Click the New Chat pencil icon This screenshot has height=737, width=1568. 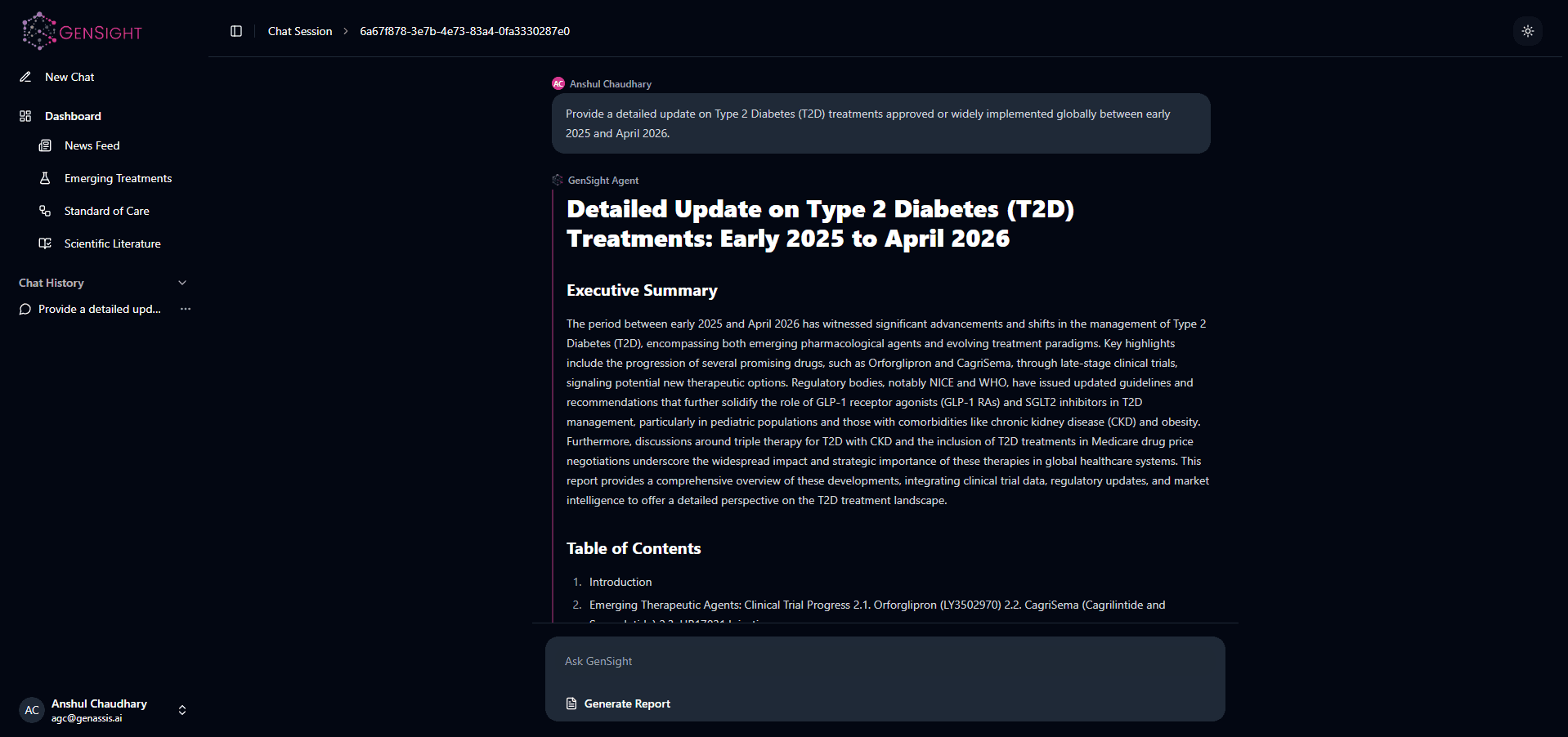point(25,77)
